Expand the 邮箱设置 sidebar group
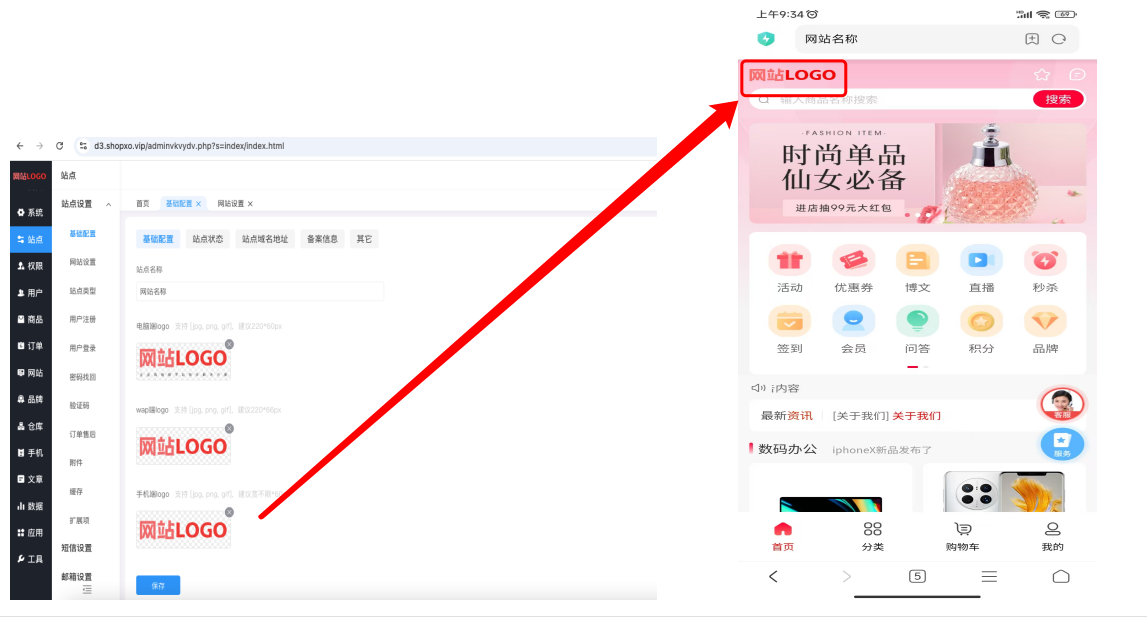 point(77,577)
